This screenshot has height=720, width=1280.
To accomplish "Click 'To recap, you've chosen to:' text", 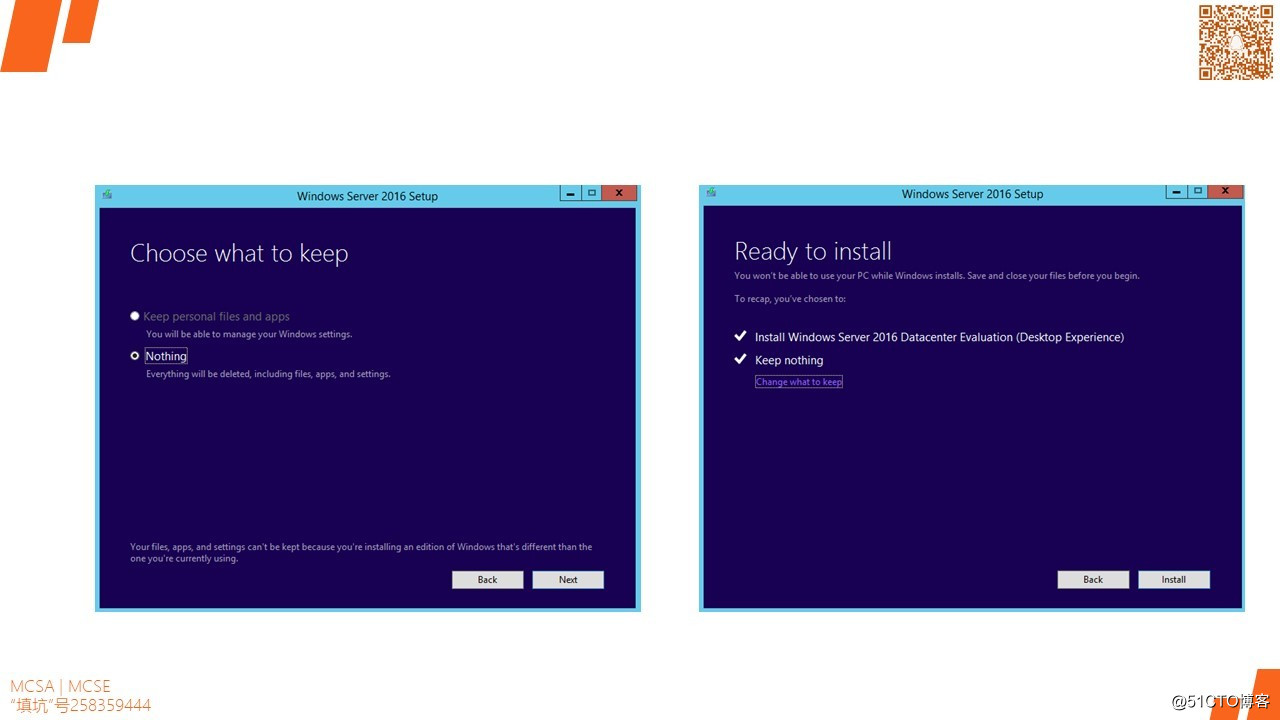I will (x=790, y=299).
